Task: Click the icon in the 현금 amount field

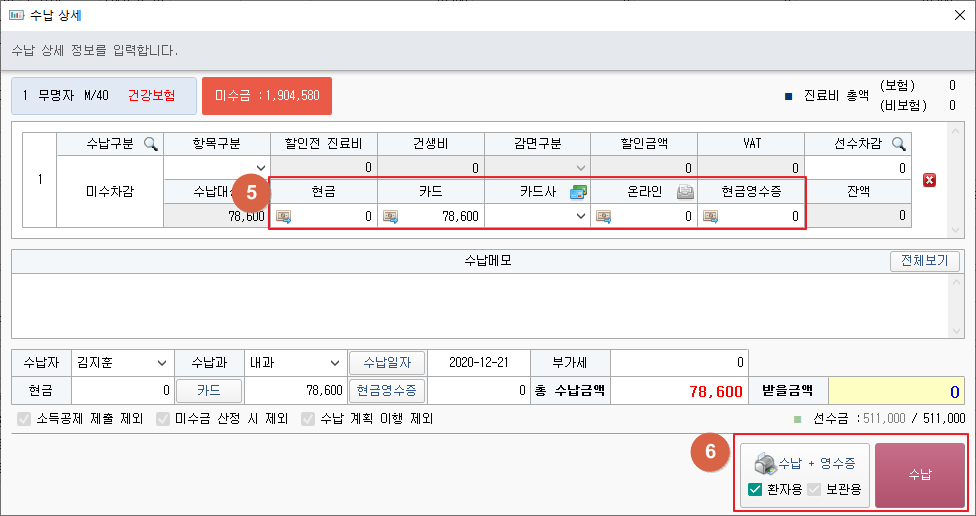Action: point(284,216)
